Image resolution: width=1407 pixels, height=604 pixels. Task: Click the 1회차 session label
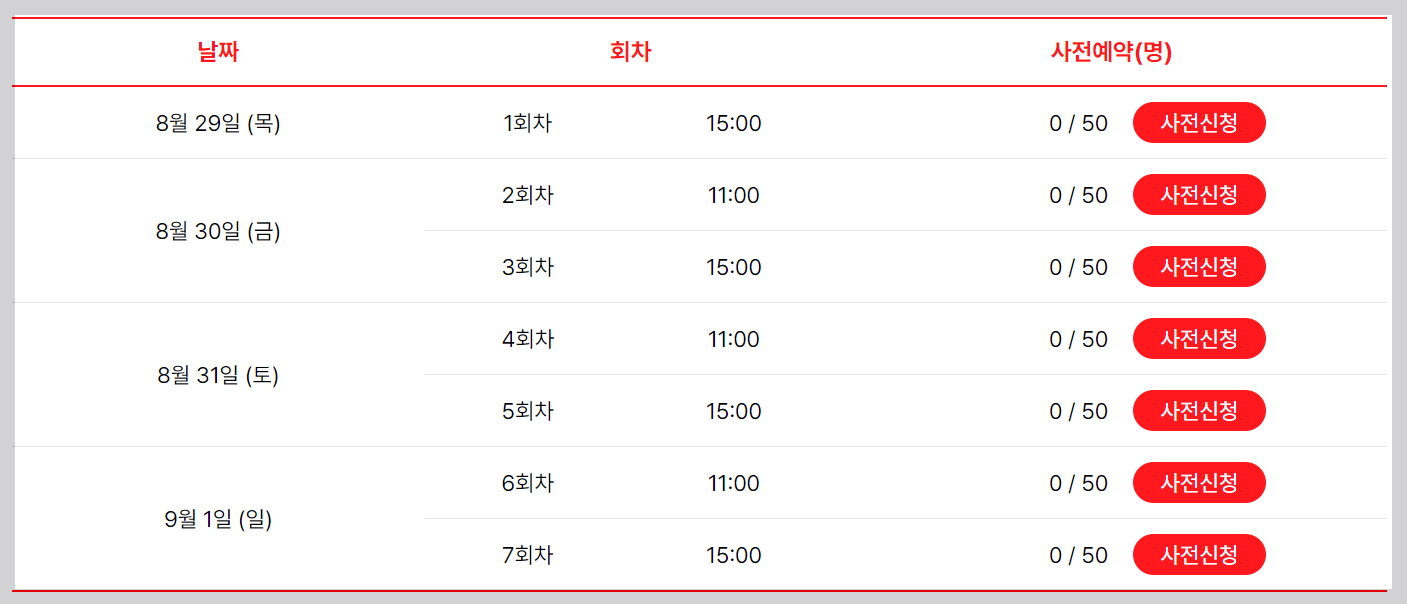[529, 122]
